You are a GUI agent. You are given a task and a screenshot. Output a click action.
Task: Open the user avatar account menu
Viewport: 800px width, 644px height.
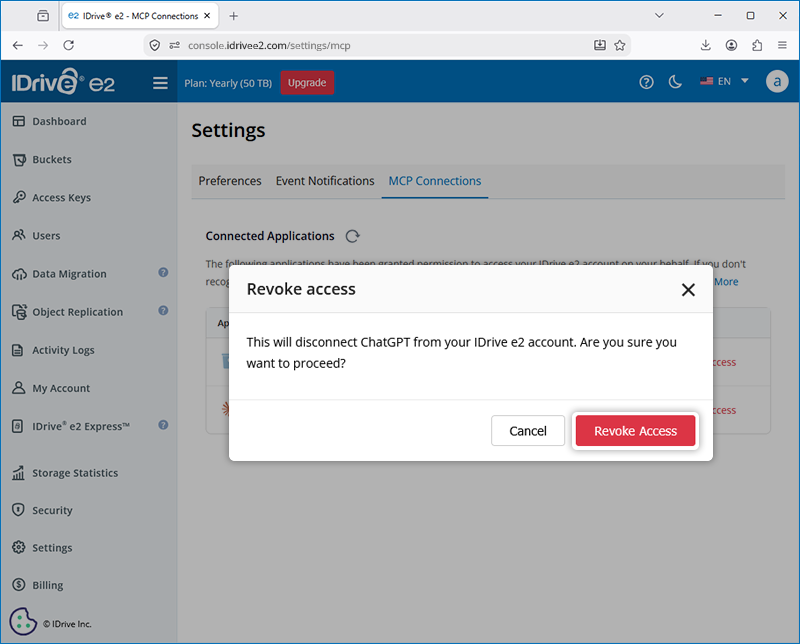tap(777, 82)
